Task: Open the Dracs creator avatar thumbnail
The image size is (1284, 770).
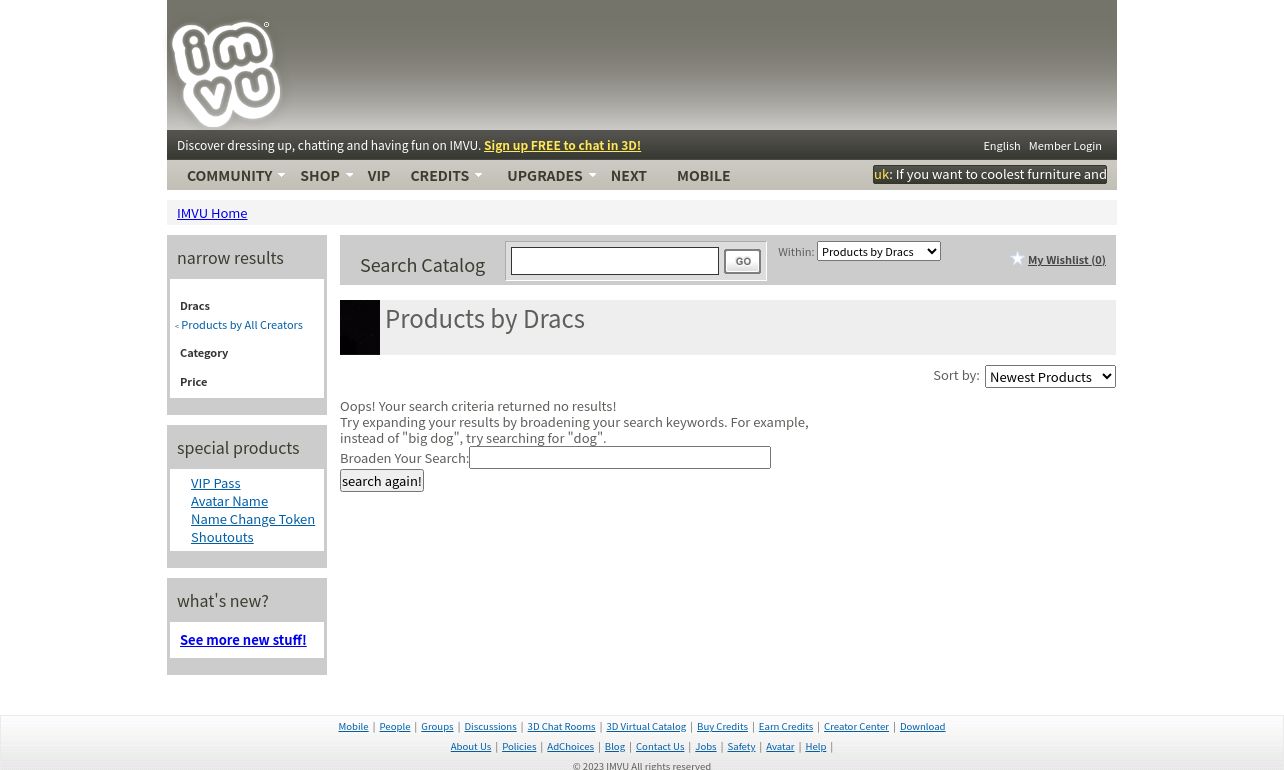Action: (x=360, y=327)
